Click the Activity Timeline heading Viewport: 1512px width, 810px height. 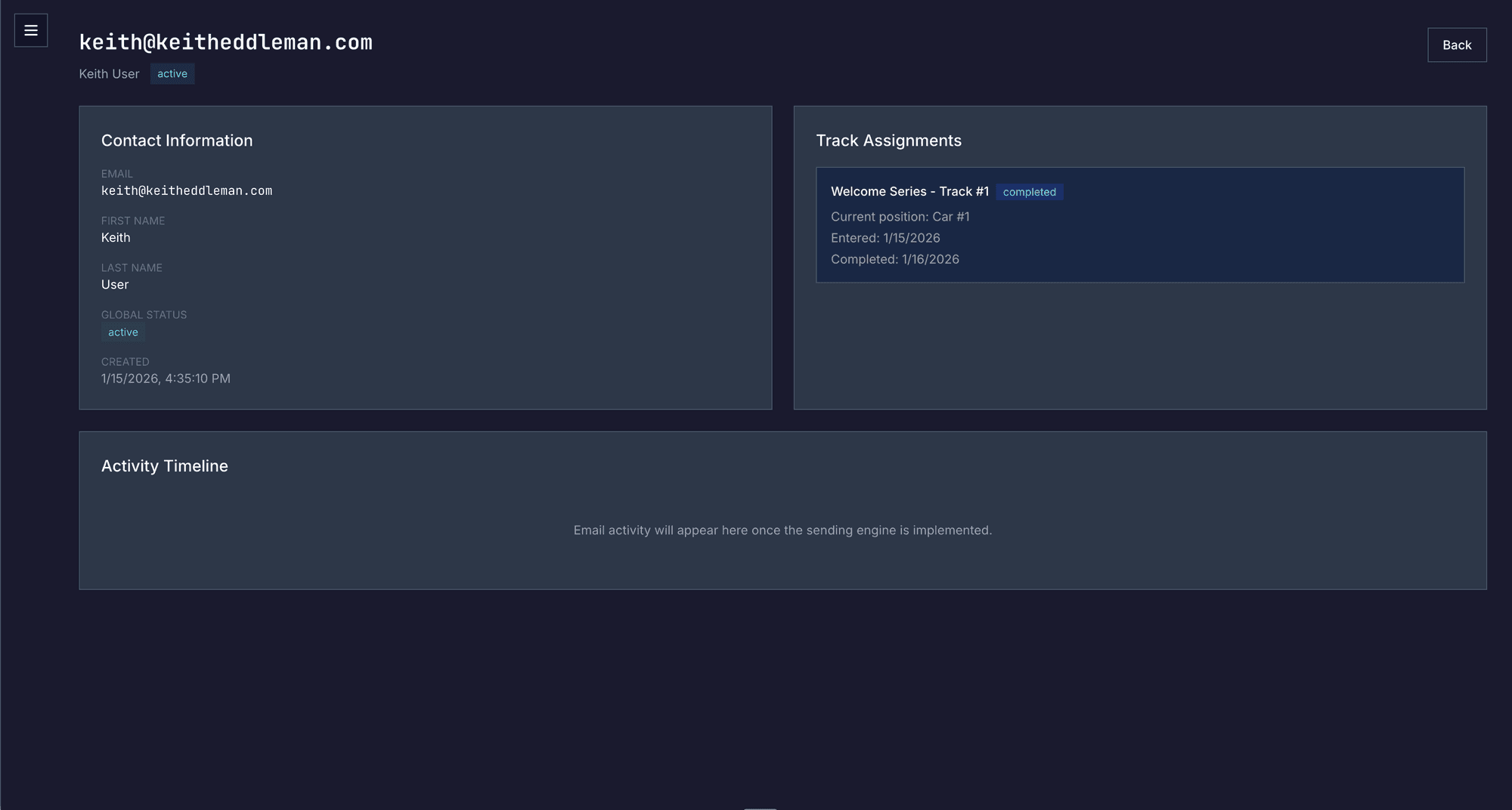point(165,466)
